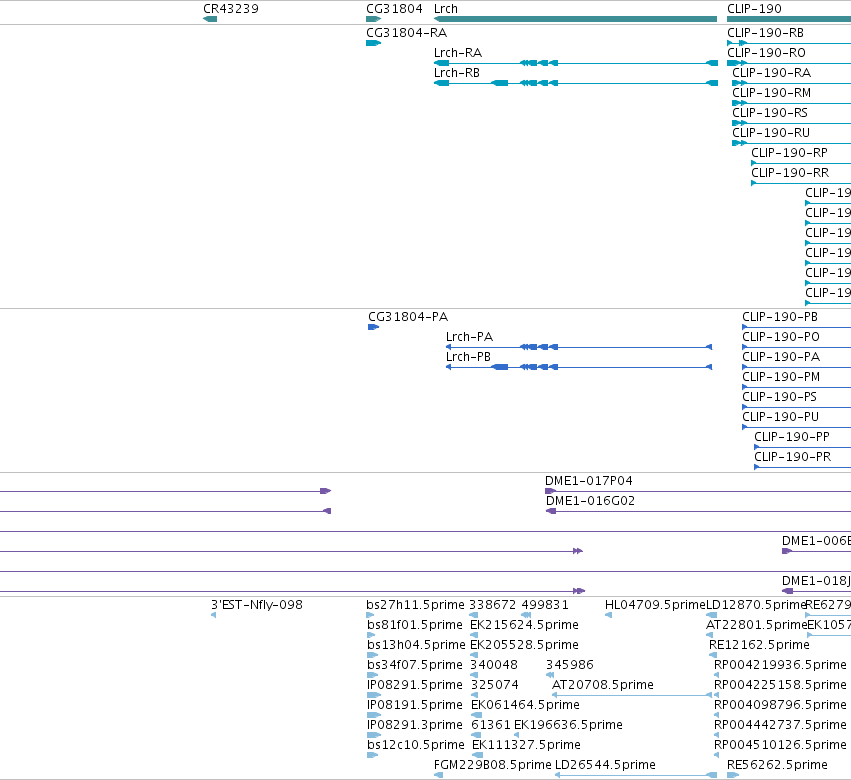Click the CR43239 gene label
851x780 pixels.
(x=231, y=9)
